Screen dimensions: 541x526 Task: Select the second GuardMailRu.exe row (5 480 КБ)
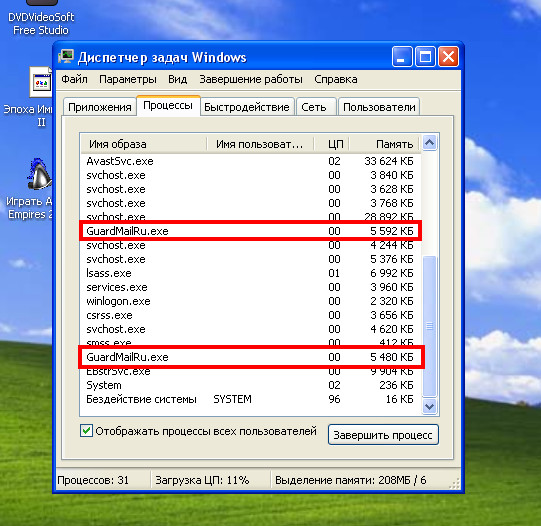pyautogui.click(x=251, y=357)
